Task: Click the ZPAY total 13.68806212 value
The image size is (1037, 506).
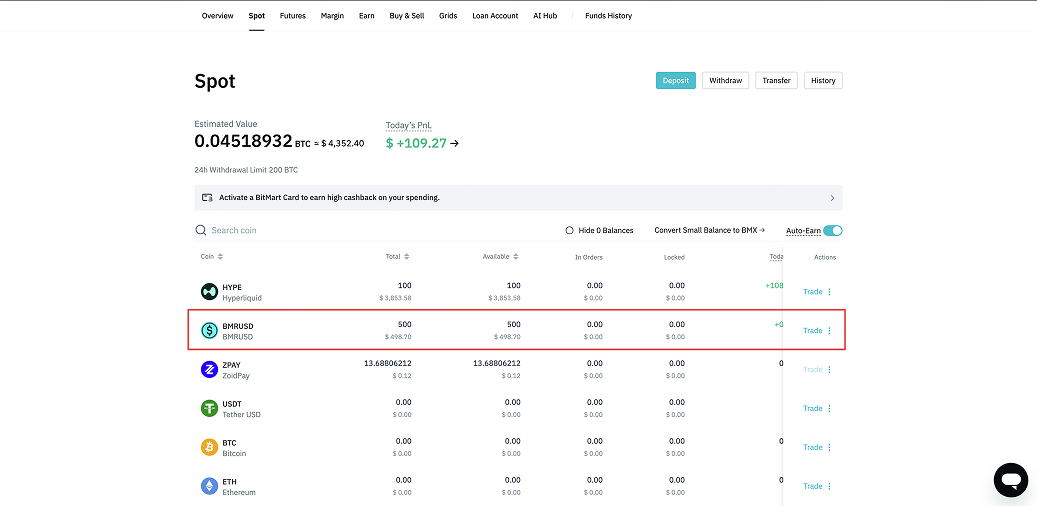Action: 388,364
